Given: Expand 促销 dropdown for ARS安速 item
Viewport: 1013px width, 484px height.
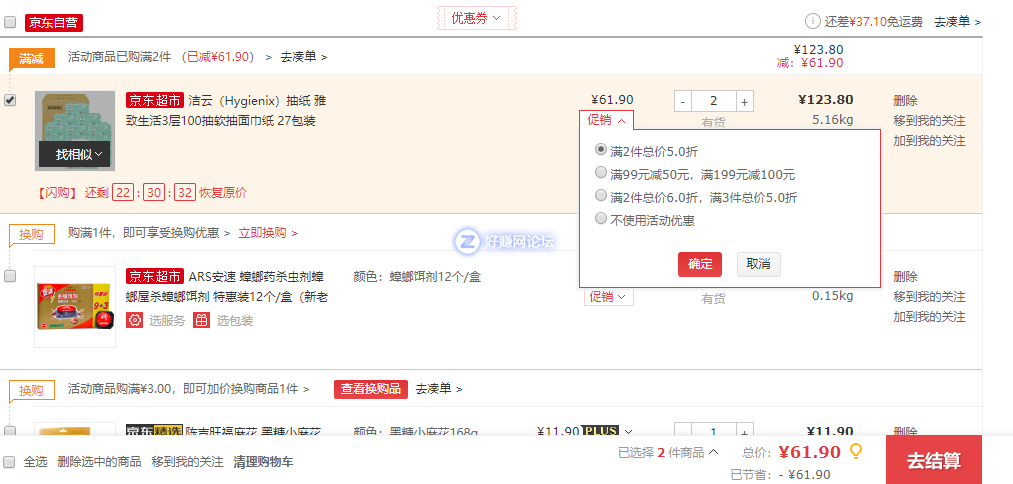Looking at the screenshot, I should coord(609,297).
